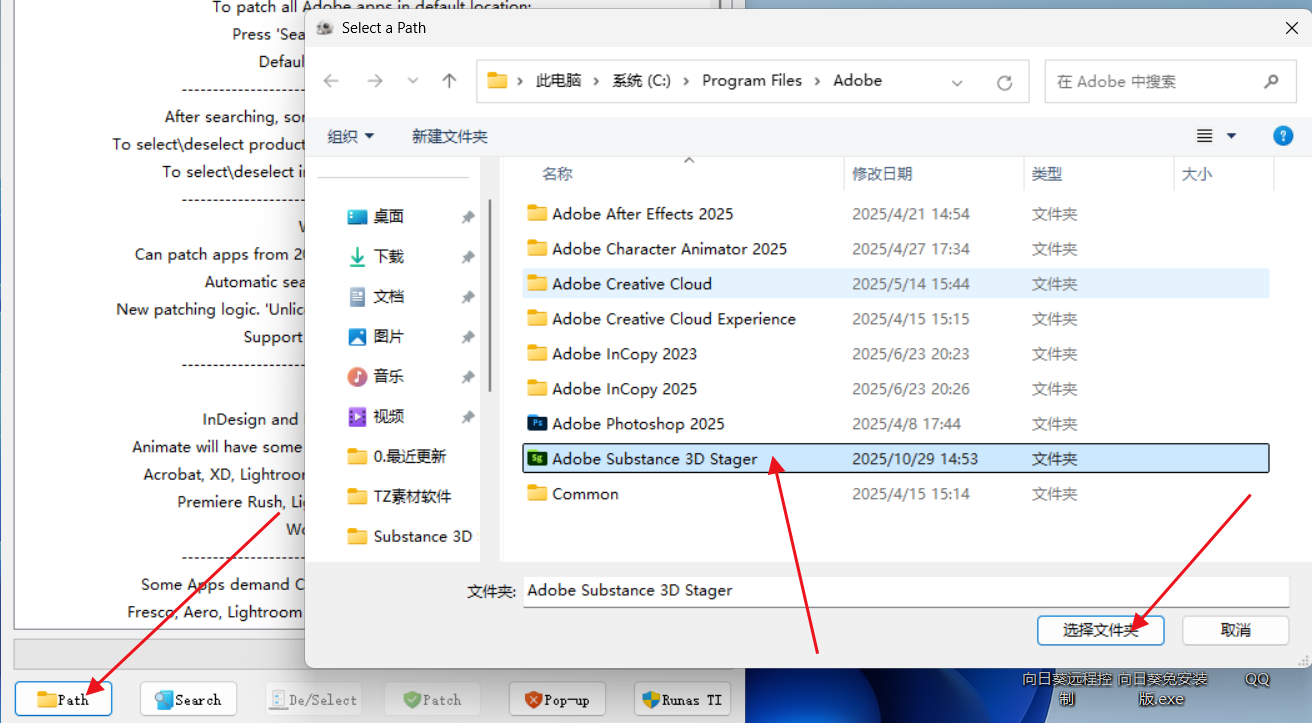Viewport: 1312px width, 723px height.
Task: Click the pin icon beside 下载
Action: (x=467, y=257)
